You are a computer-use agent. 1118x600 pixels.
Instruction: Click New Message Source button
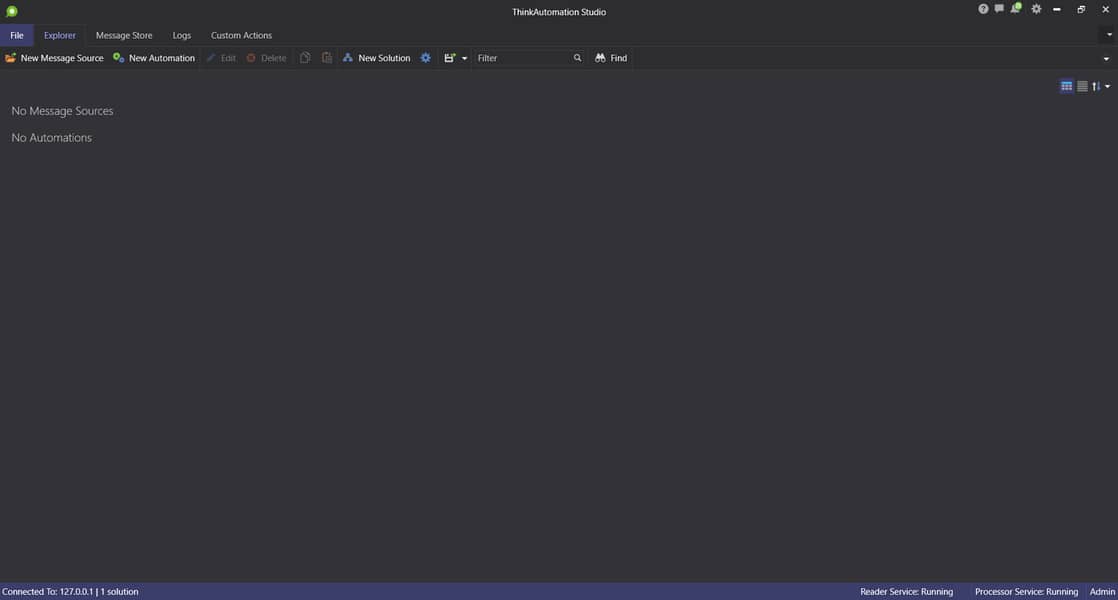pos(54,58)
